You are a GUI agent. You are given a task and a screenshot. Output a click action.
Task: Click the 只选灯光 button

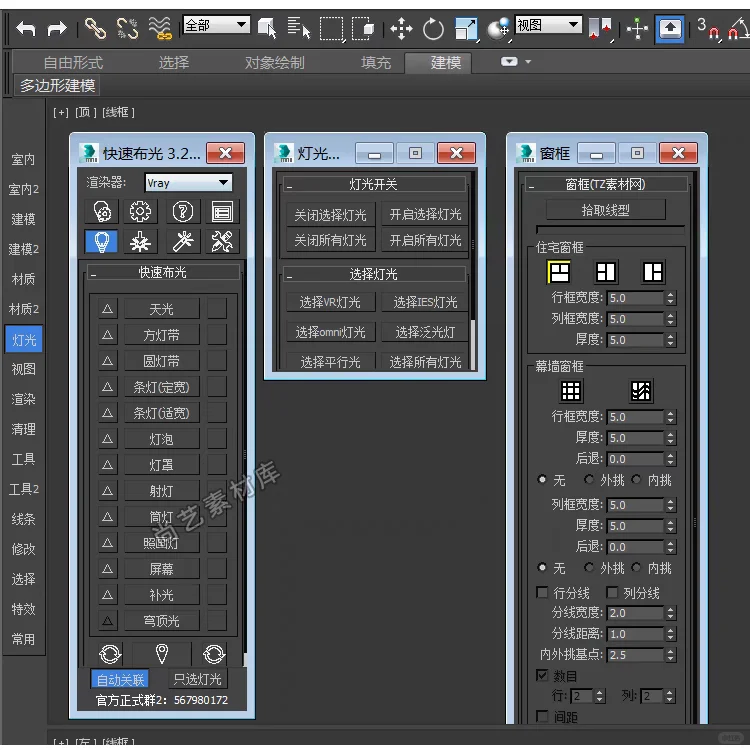(x=197, y=679)
